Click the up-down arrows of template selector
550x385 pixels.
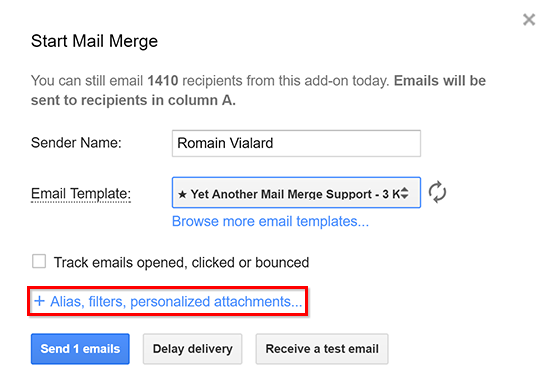pos(404,193)
